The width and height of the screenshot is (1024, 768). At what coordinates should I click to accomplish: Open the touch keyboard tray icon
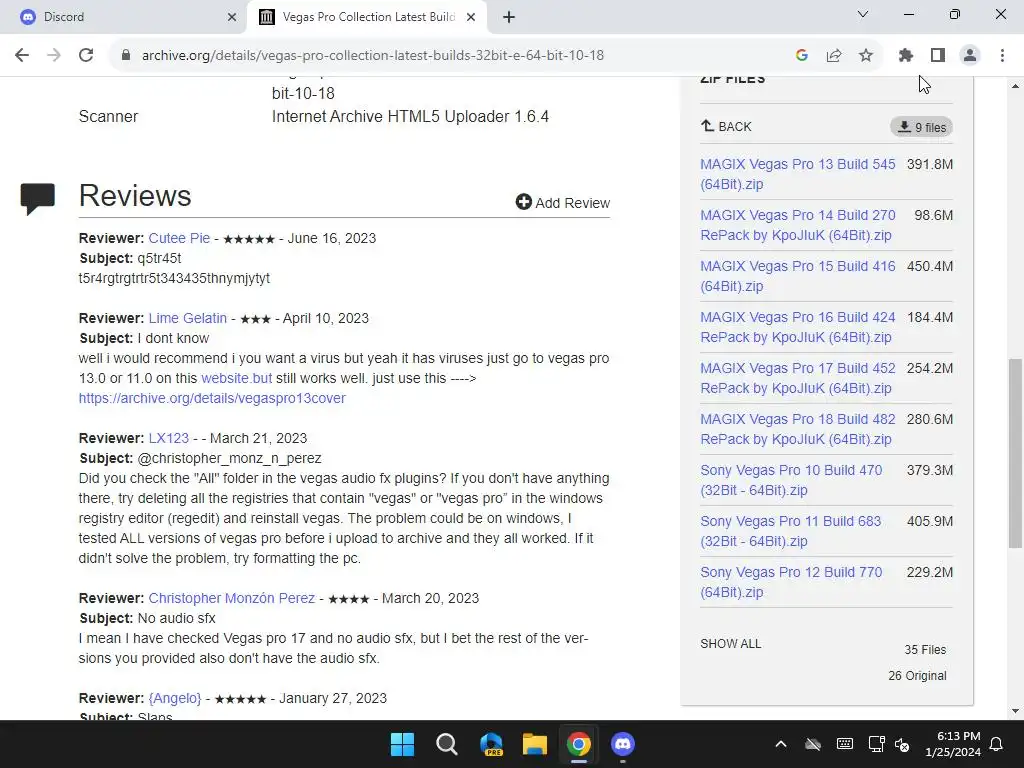844,744
